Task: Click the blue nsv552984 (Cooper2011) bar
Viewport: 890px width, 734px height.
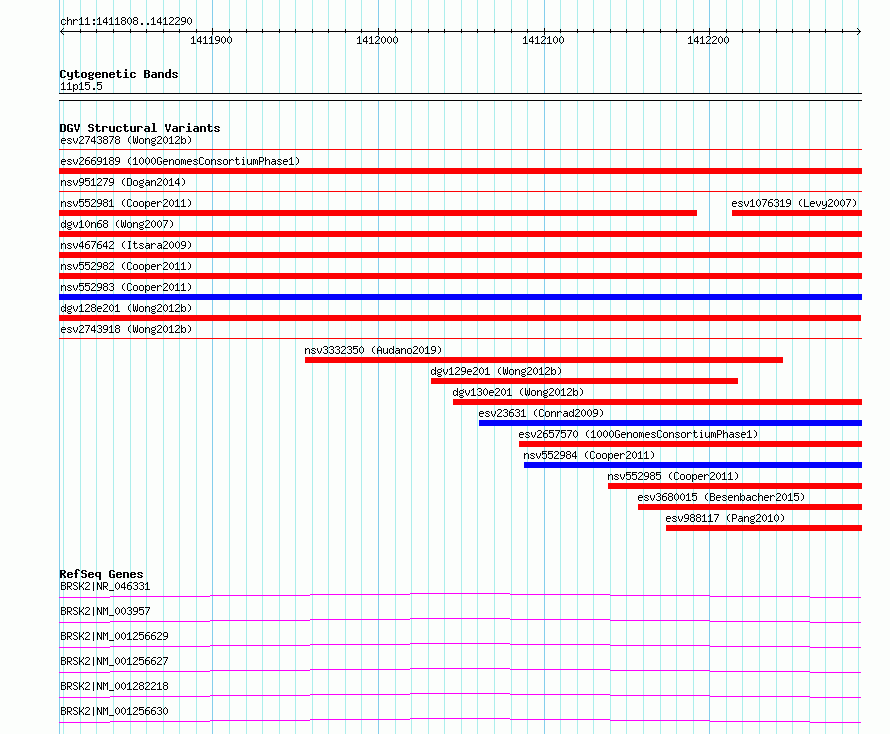Action: pos(693,465)
